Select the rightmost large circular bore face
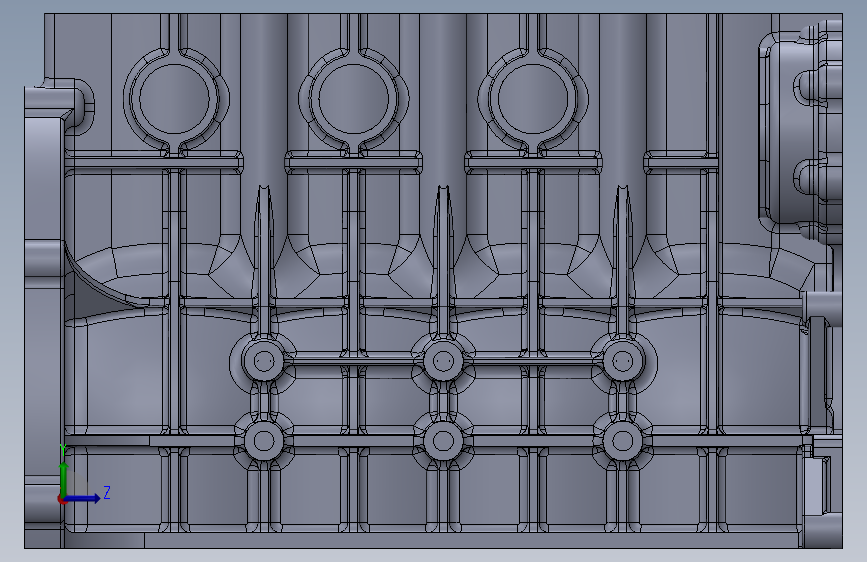867x562 pixels. coord(533,99)
